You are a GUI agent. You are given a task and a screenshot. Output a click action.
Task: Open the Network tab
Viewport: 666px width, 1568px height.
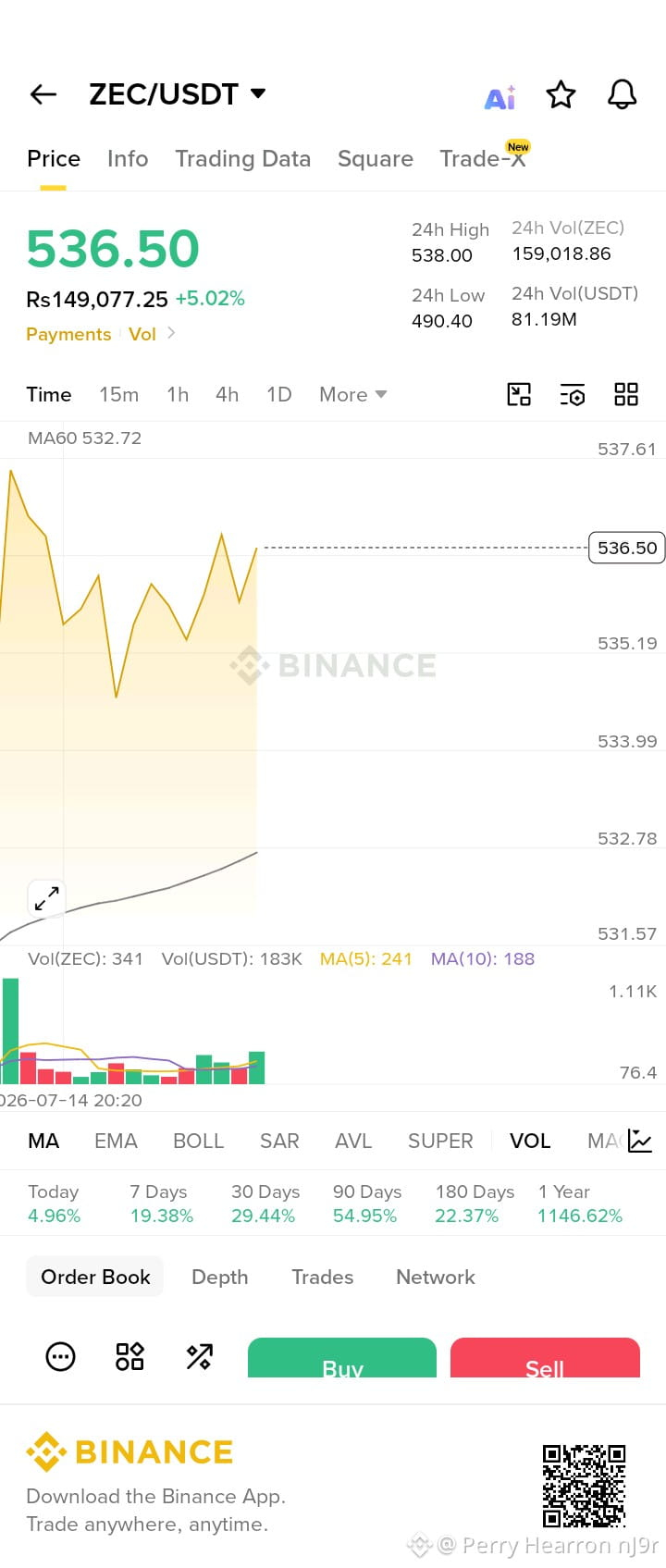(436, 1277)
